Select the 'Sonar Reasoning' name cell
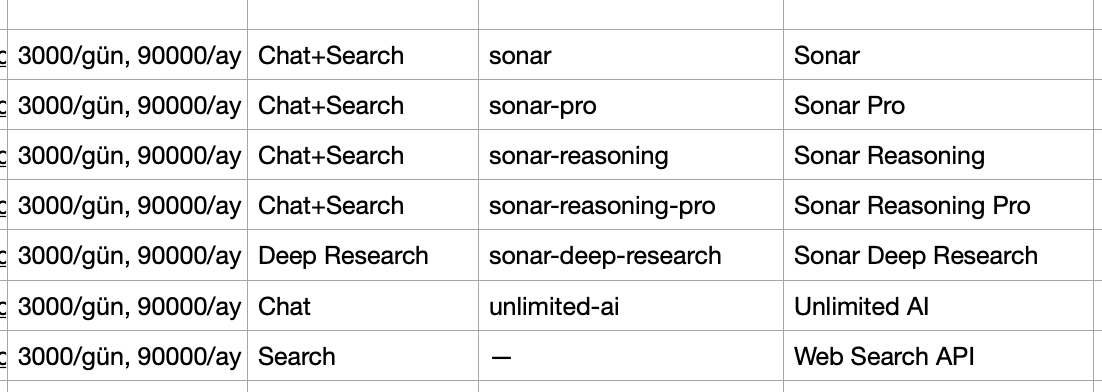Viewport: 1102px width, 392px height. (x=938, y=155)
